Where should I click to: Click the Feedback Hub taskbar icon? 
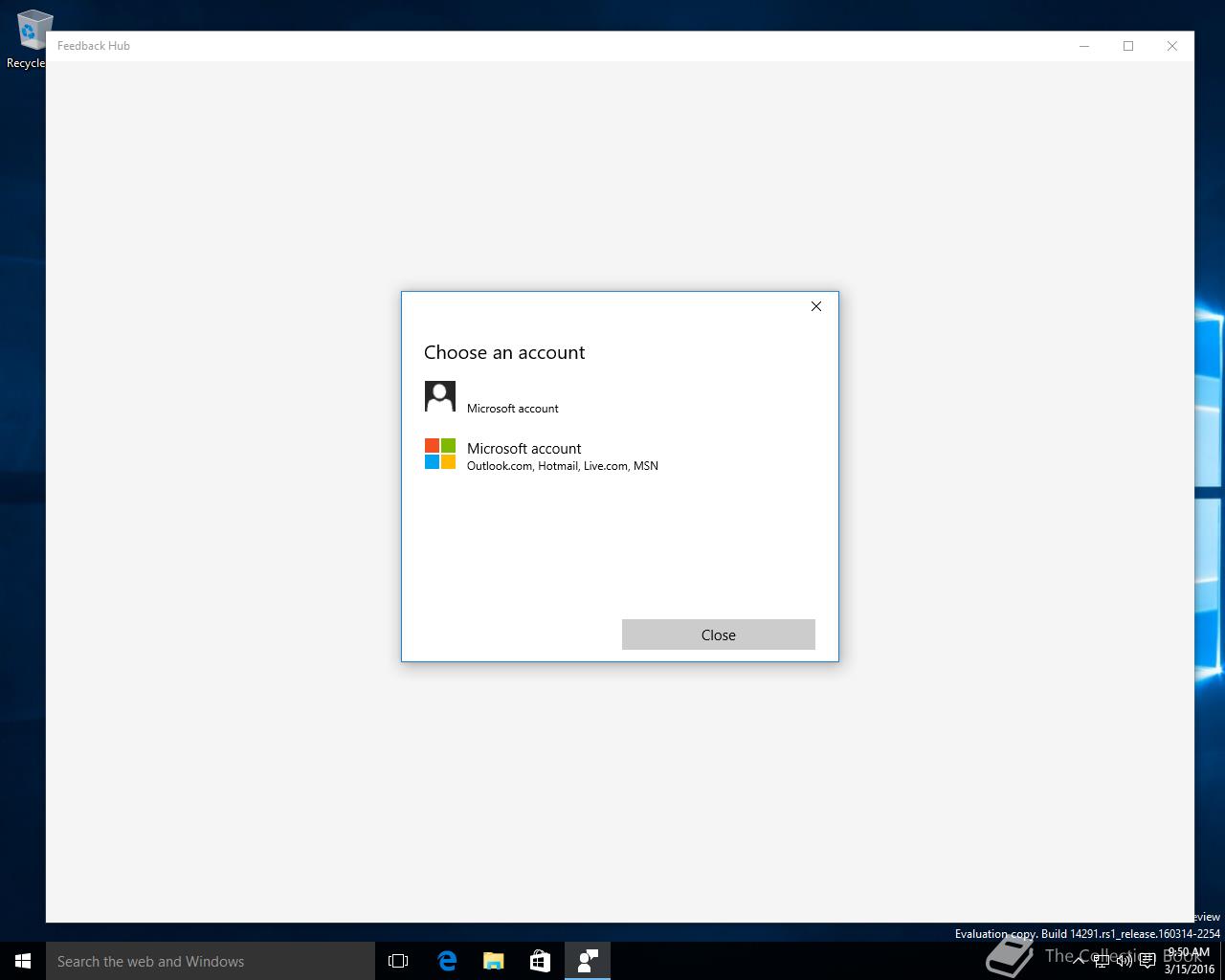[588, 961]
